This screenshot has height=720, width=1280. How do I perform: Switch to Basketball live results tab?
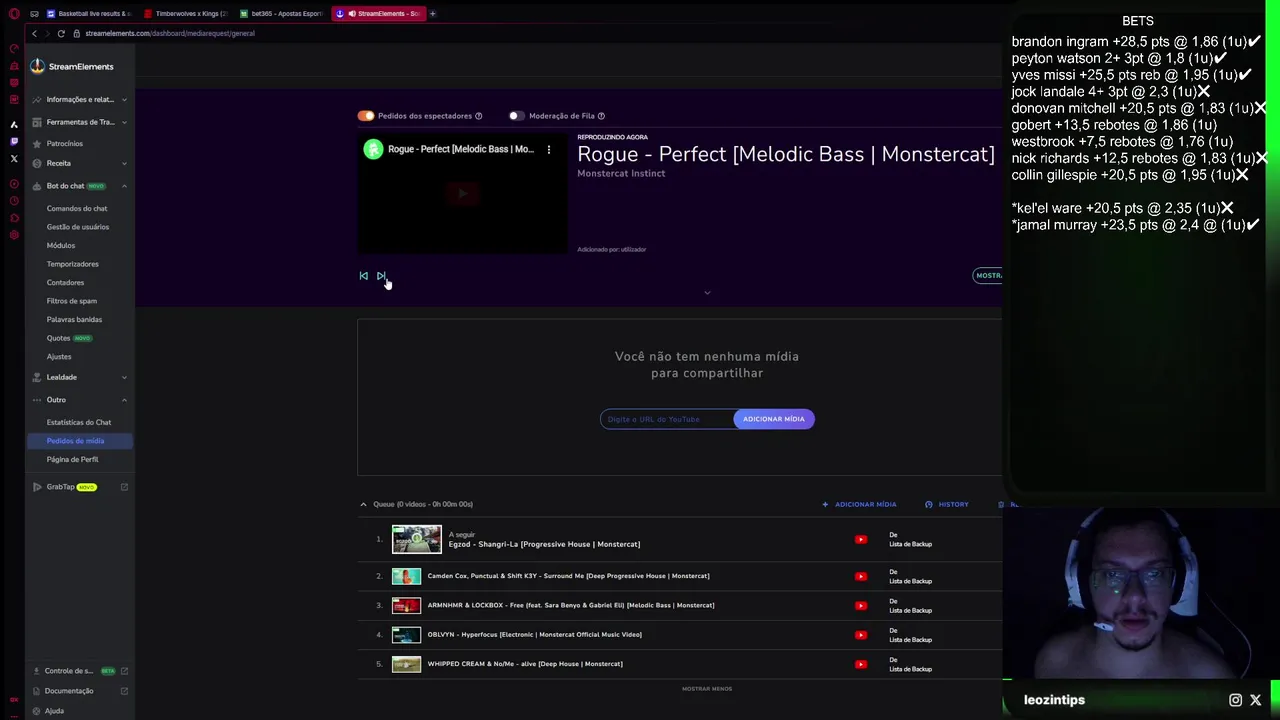88,14
